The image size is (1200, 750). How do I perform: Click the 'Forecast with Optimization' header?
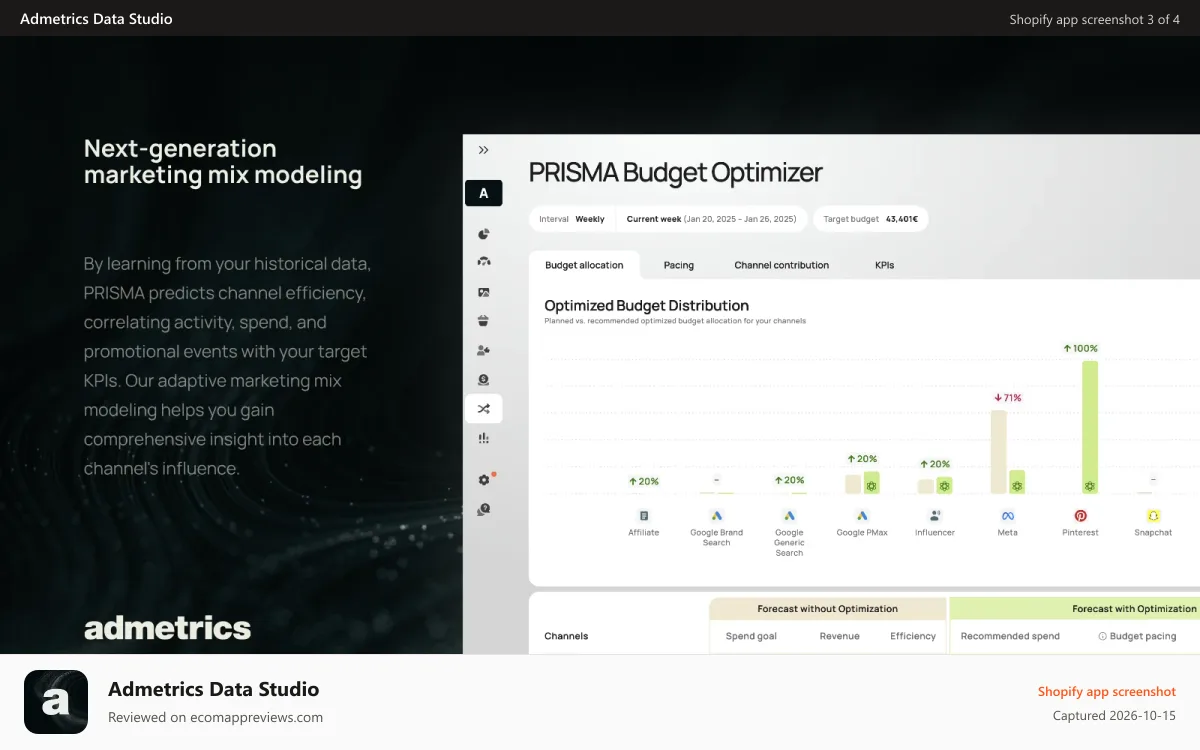1134,608
